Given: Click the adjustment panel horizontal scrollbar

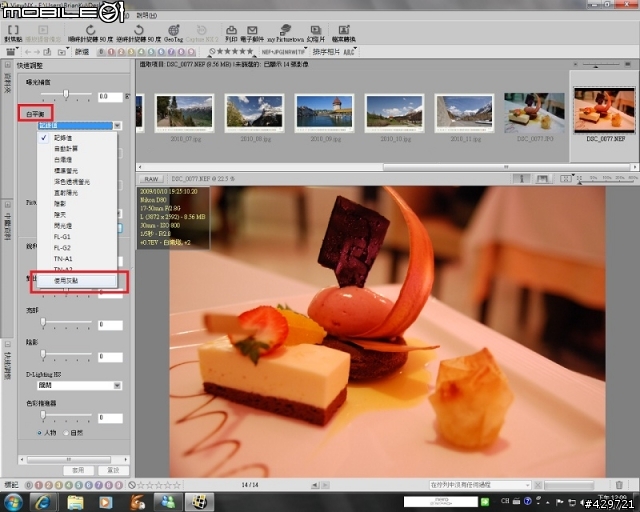Looking at the screenshot, I should [x=69, y=460].
